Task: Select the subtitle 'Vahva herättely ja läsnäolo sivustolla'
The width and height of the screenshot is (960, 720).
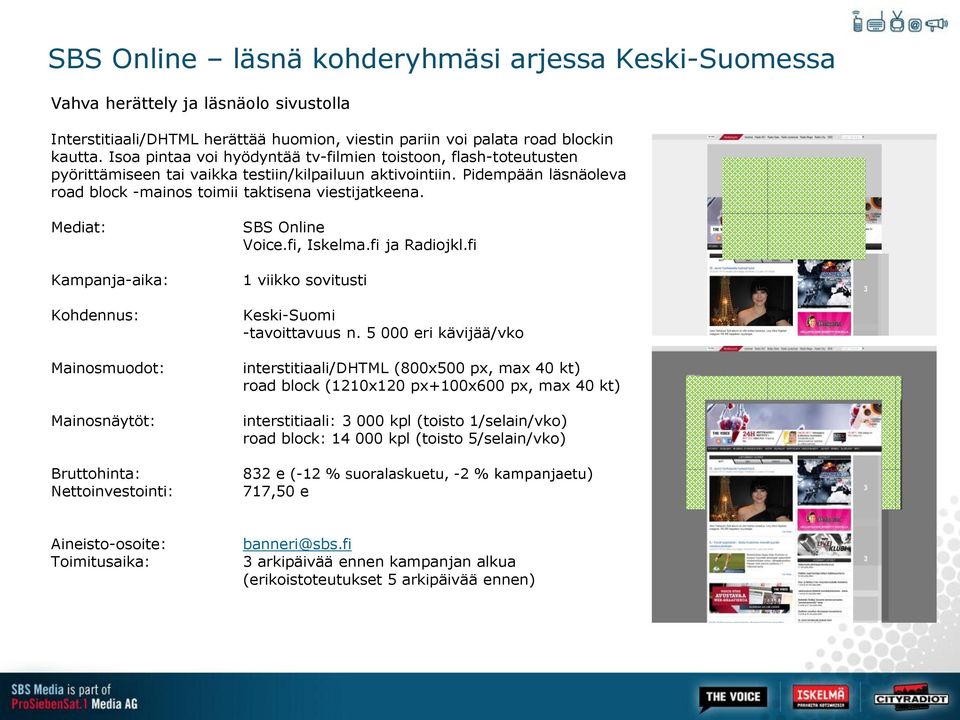Action: coord(200,103)
